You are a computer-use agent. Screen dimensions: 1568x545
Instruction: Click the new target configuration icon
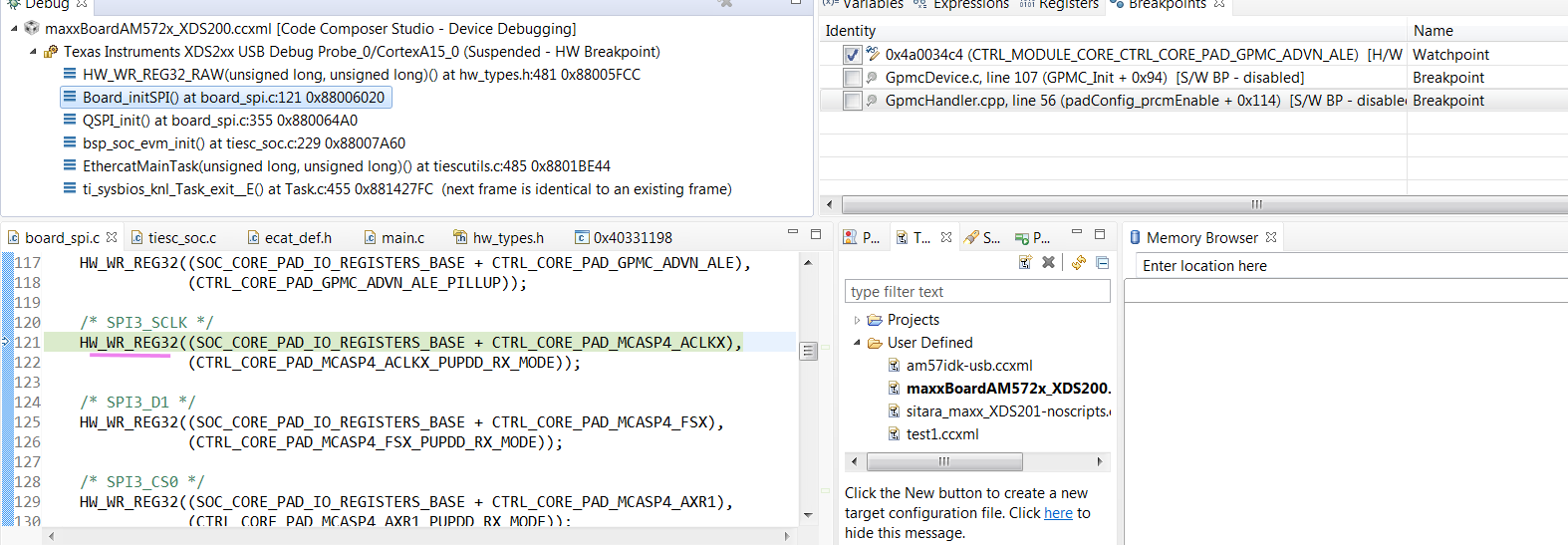tap(1025, 262)
